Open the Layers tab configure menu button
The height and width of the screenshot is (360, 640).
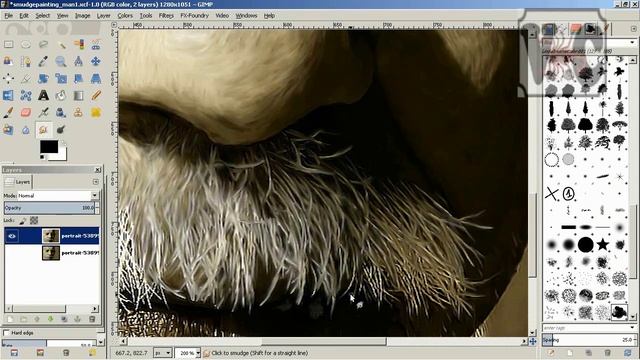(96, 182)
